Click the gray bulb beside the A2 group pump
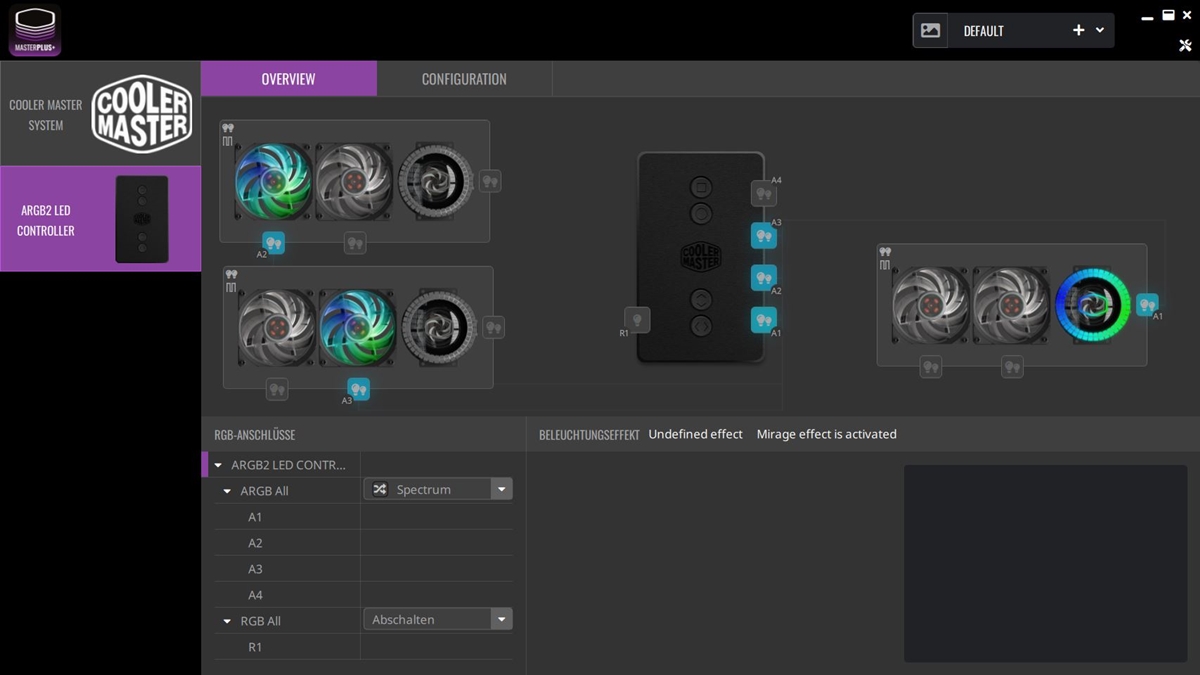This screenshot has width=1200, height=675. point(490,181)
